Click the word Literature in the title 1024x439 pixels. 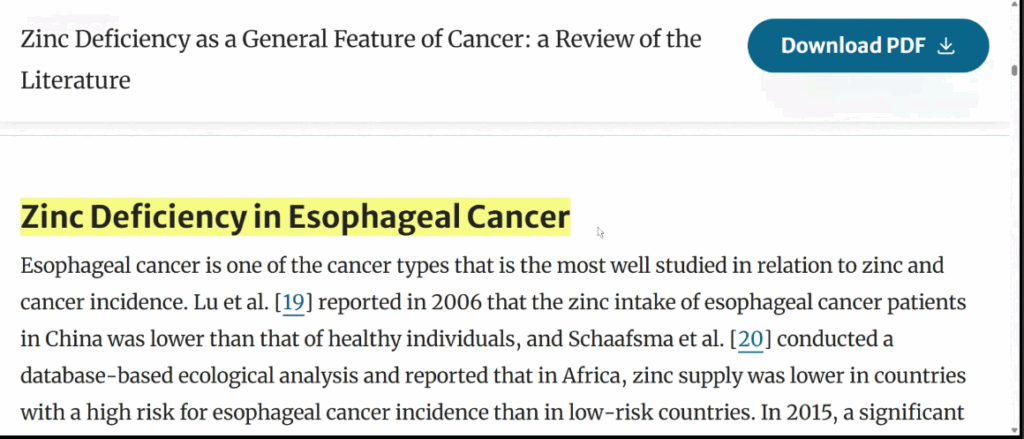(x=76, y=80)
